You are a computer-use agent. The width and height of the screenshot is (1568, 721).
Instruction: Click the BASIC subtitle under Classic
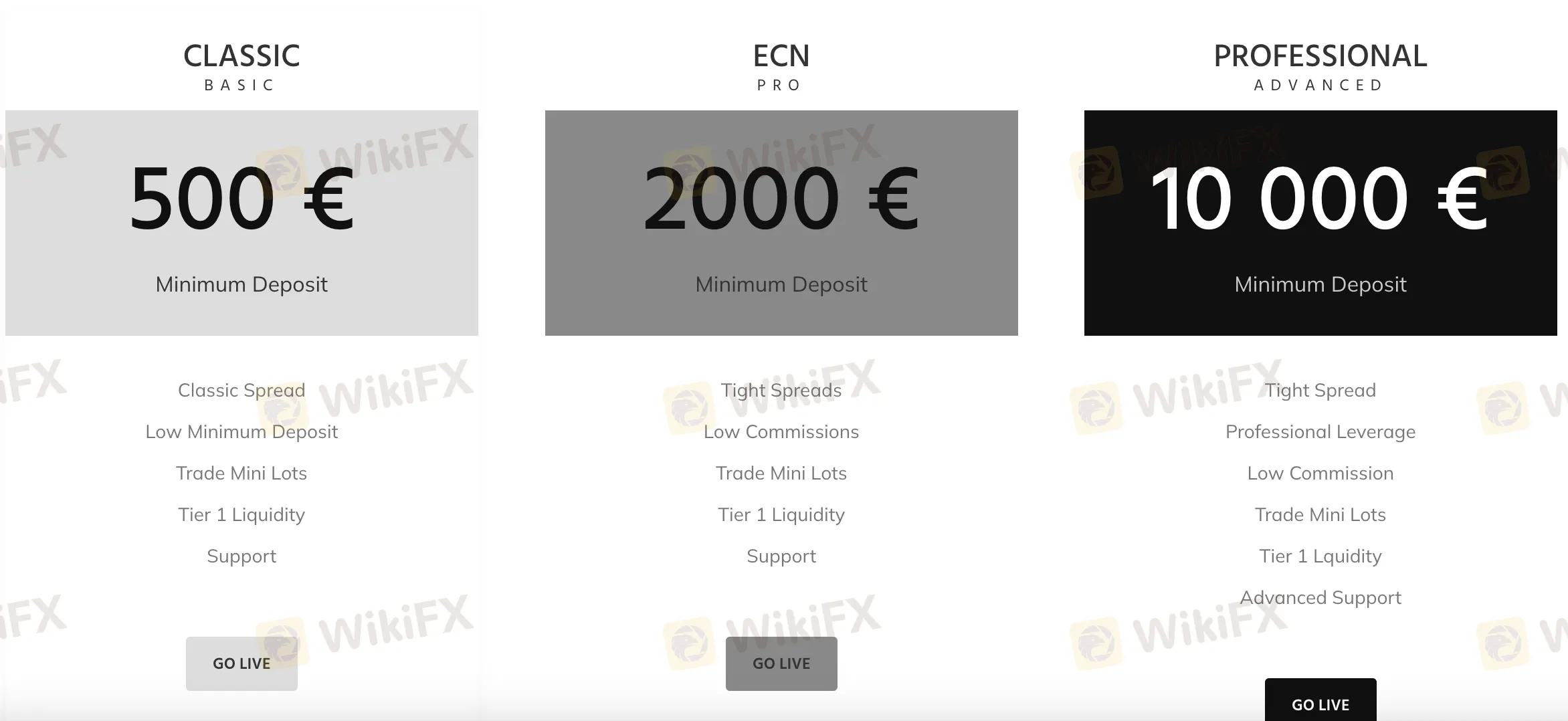(239, 85)
